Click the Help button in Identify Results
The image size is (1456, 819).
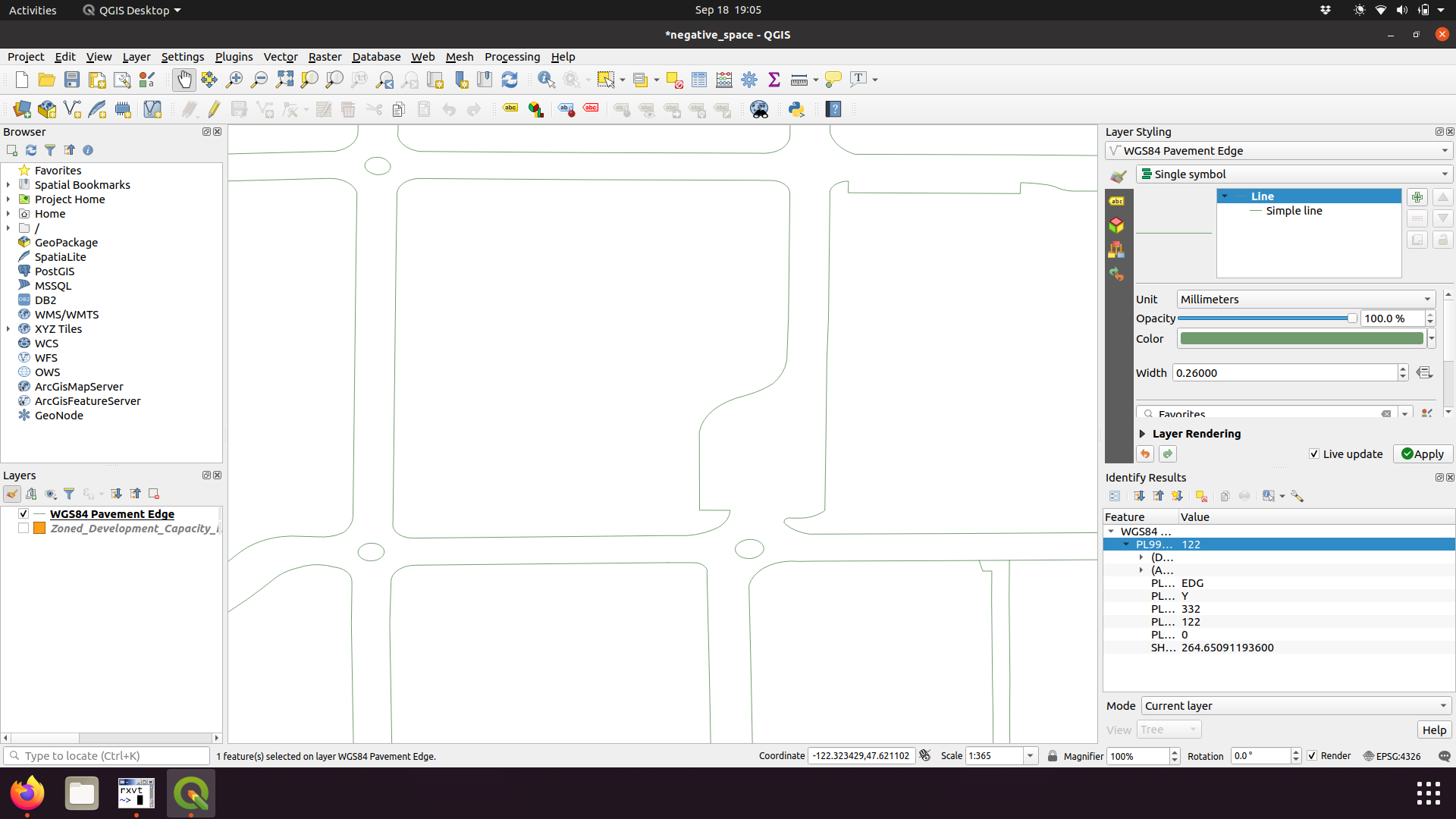[x=1433, y=730]
